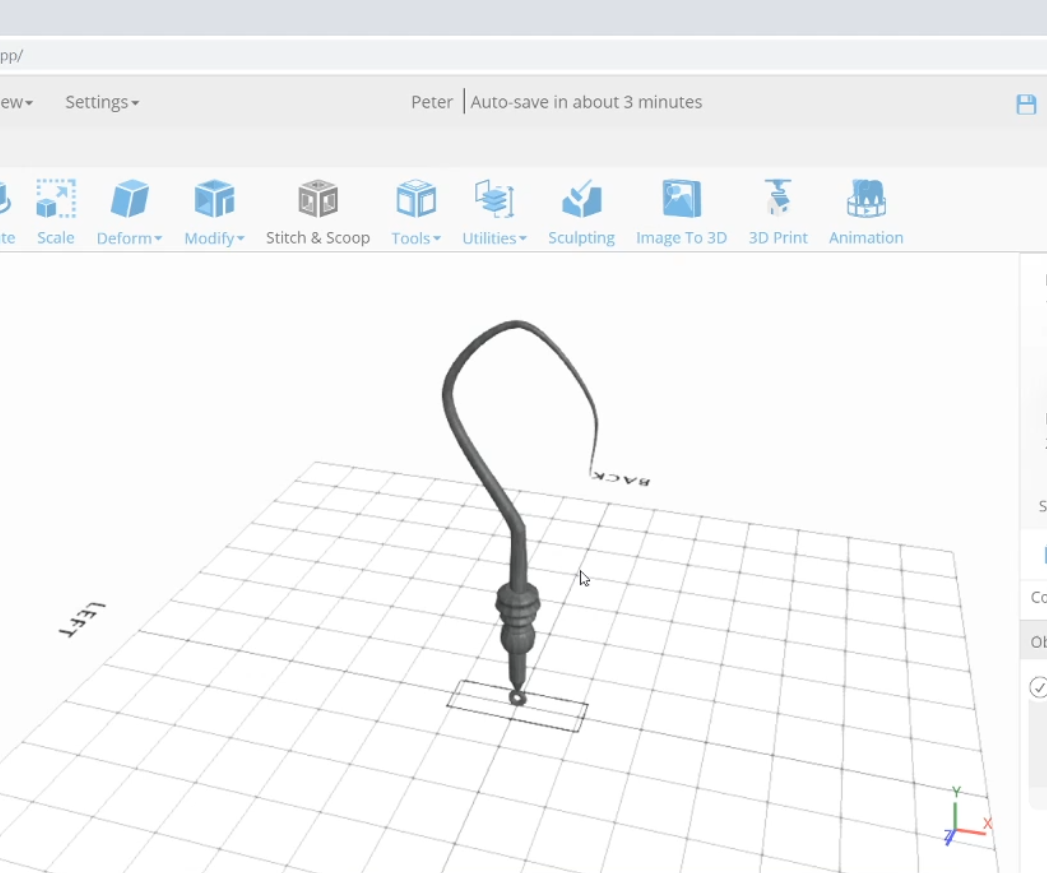Open the Modify tool icon

(214, 198)
